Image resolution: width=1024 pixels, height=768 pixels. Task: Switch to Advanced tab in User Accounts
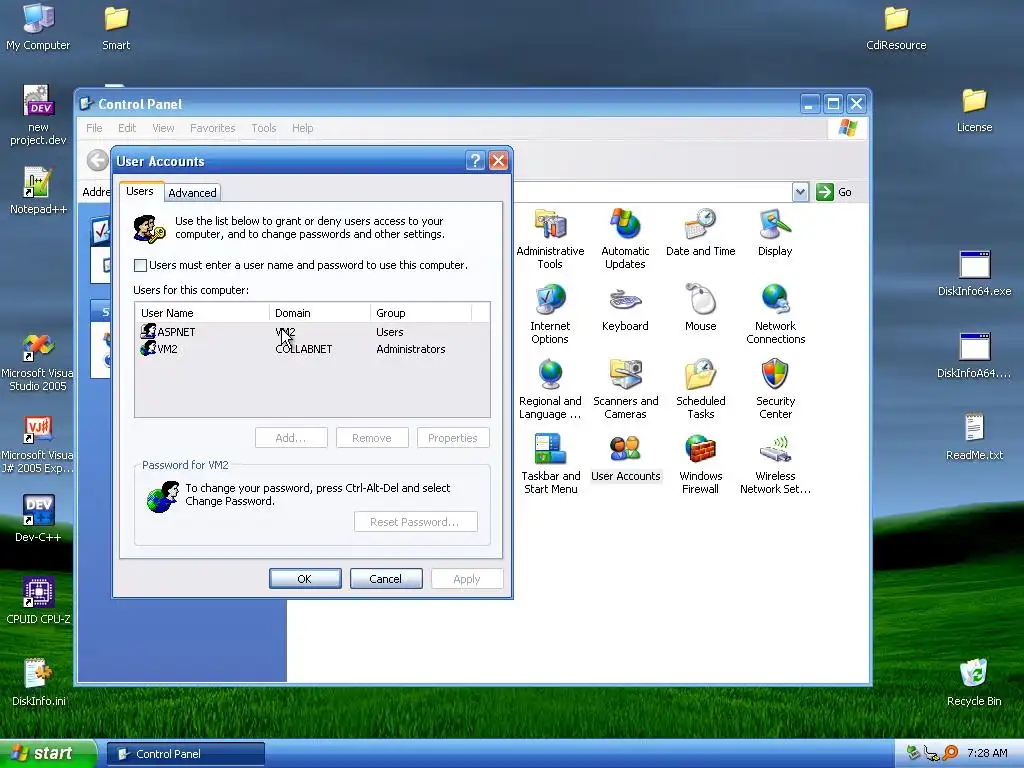pyautogui.click(x=192, y=193)
